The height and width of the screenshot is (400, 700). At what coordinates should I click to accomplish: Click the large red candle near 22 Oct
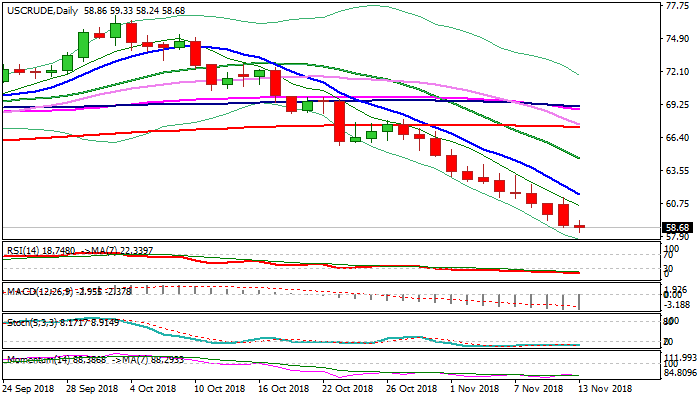click(339, 122)
